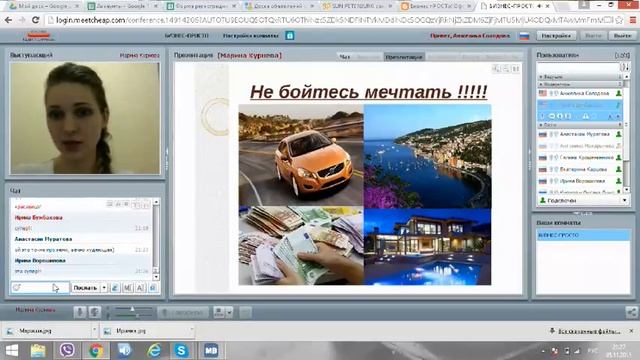This screenshot has width=640, height=360.
Task: Click the Послать send button
Action: point(85,288)
